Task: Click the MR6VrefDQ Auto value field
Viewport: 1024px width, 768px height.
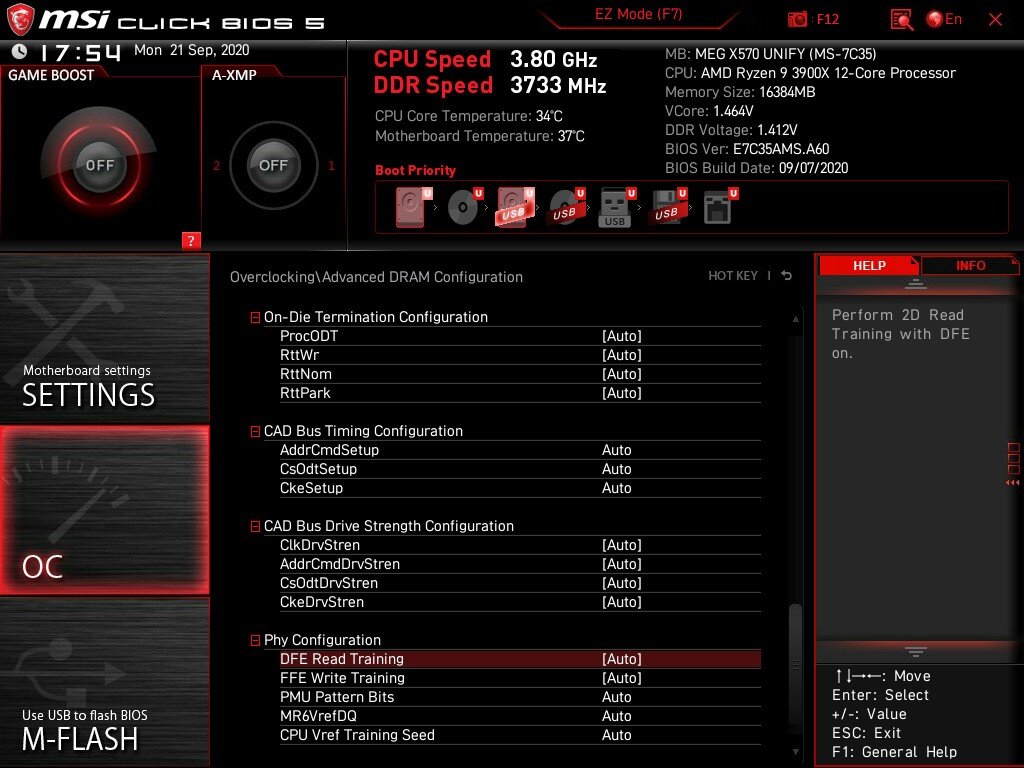Action: (616, 716)
